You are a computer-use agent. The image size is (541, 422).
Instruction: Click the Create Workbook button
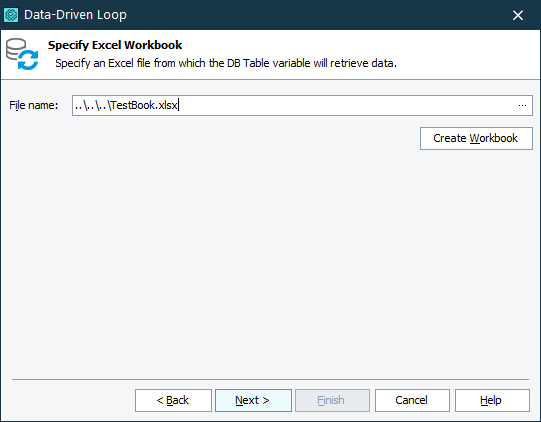pyautogui.click(x=476, y=138)
